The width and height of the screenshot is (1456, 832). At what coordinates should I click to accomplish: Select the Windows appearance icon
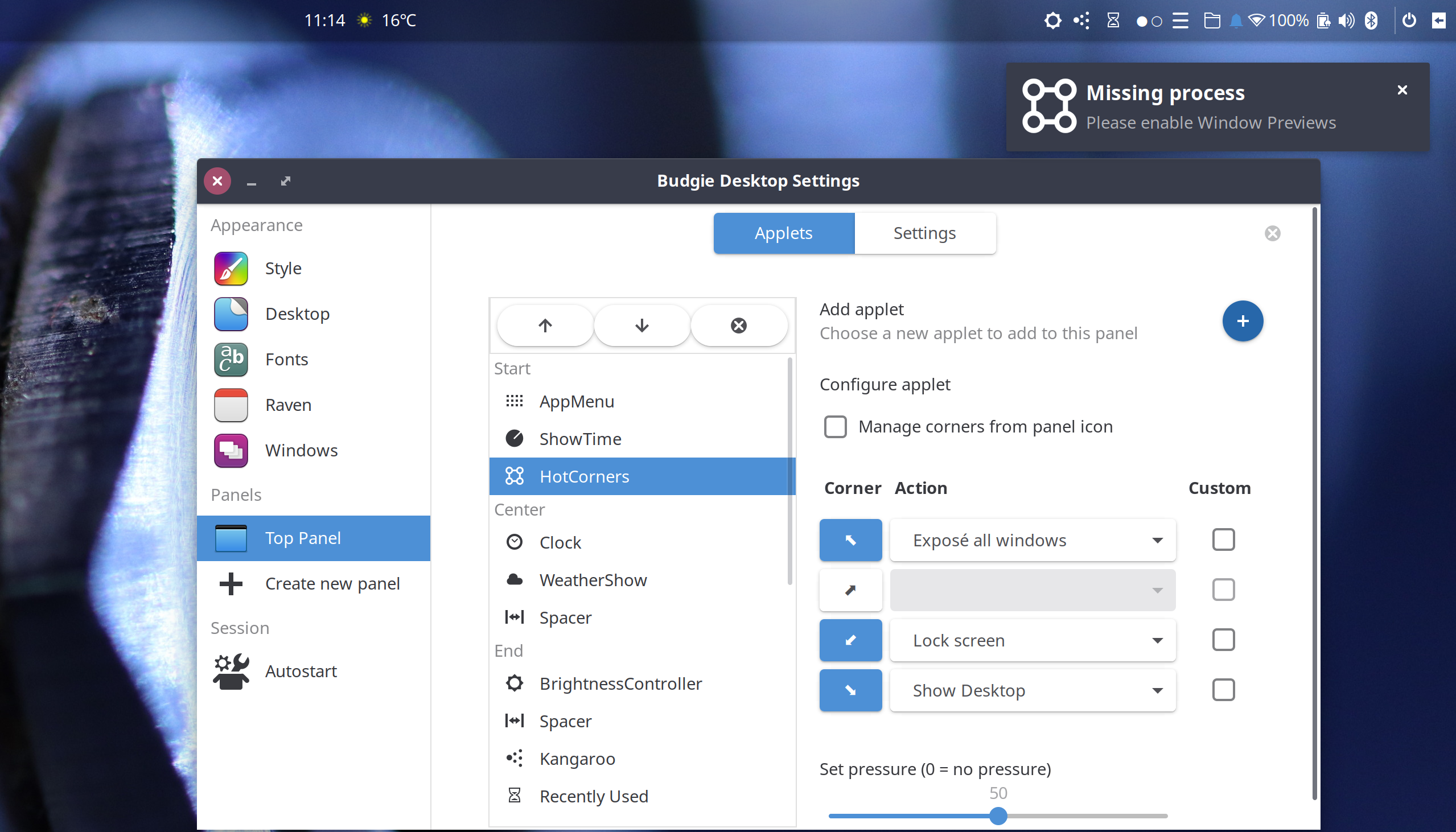(x=231, y=450)
